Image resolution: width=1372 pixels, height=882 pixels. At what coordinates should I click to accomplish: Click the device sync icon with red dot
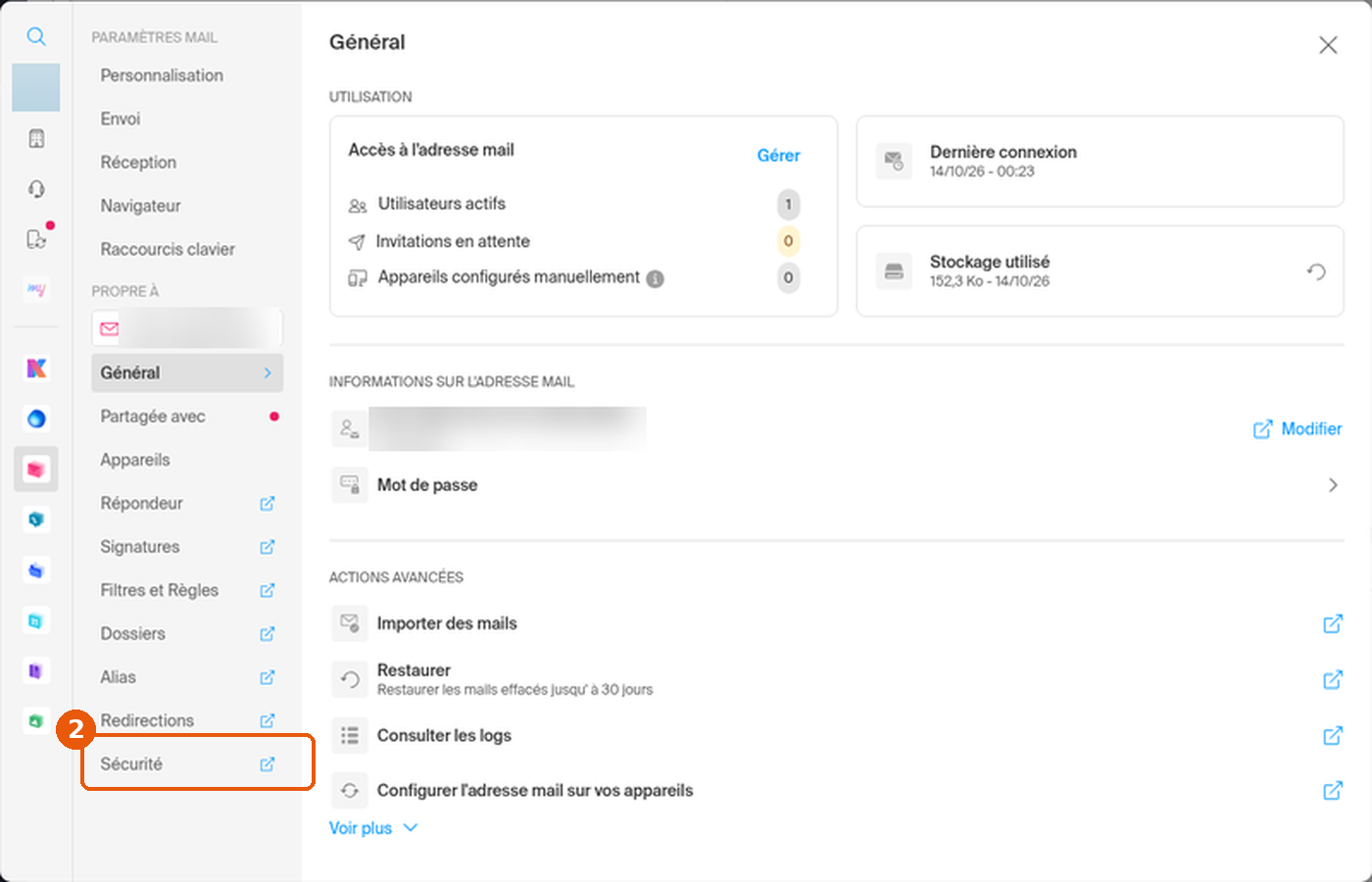click(x=37, y=238)
